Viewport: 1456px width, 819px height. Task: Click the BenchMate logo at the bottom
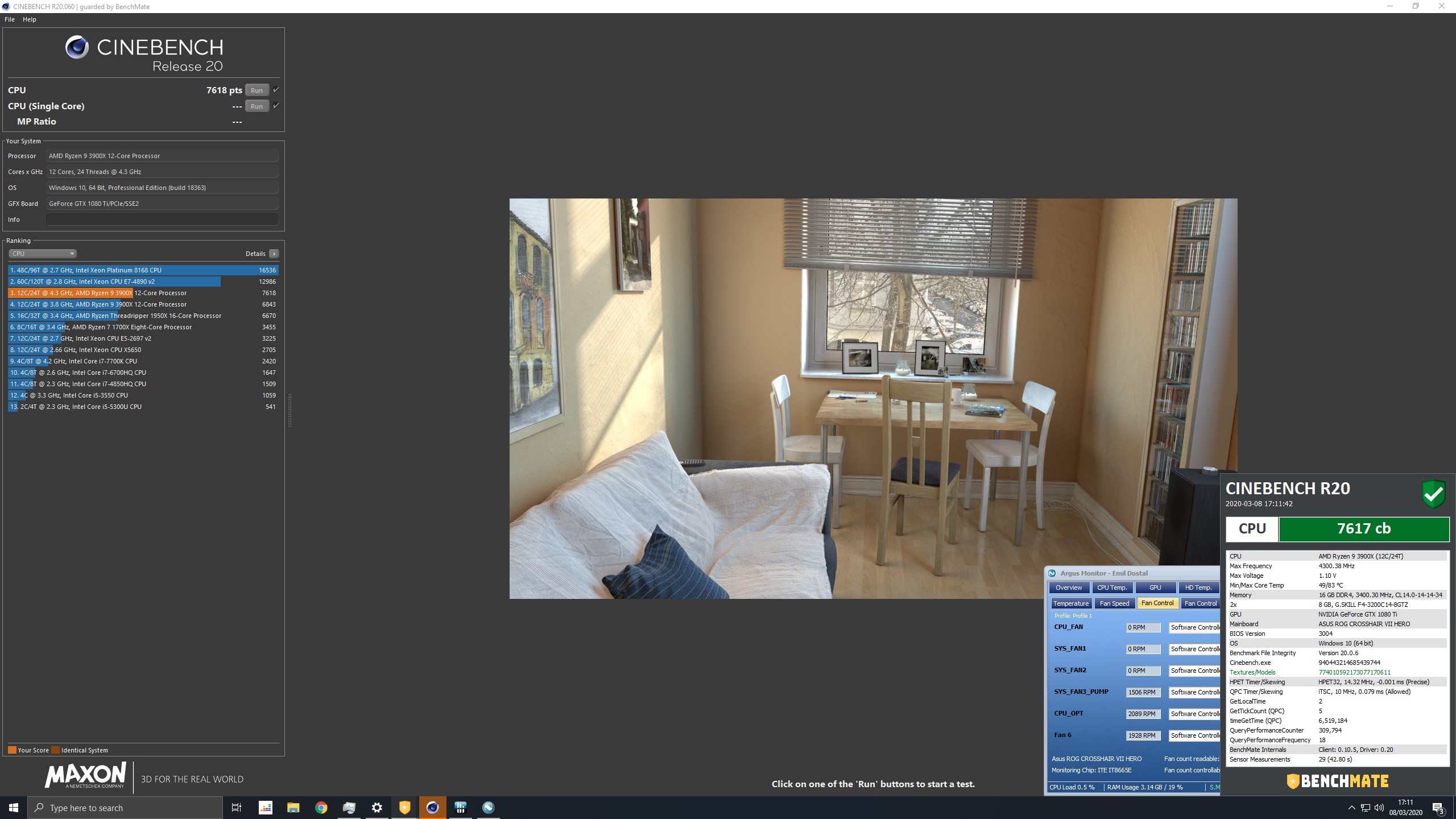1338,781
